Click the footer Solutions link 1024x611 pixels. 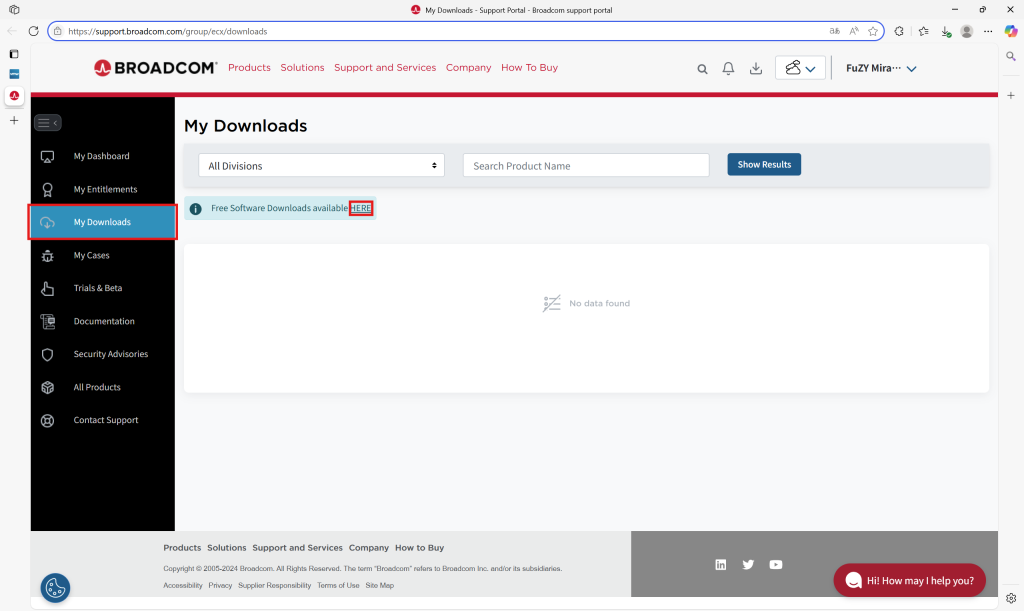227,548
